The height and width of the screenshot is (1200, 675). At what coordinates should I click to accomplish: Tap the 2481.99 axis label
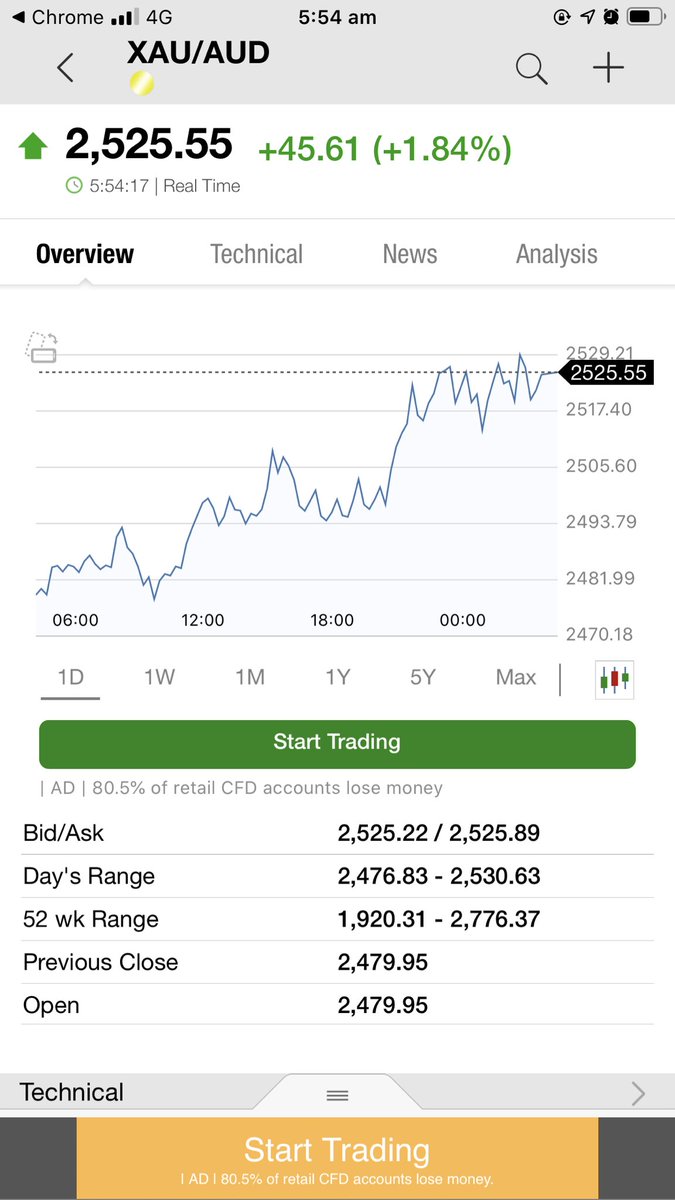[599, 578]
